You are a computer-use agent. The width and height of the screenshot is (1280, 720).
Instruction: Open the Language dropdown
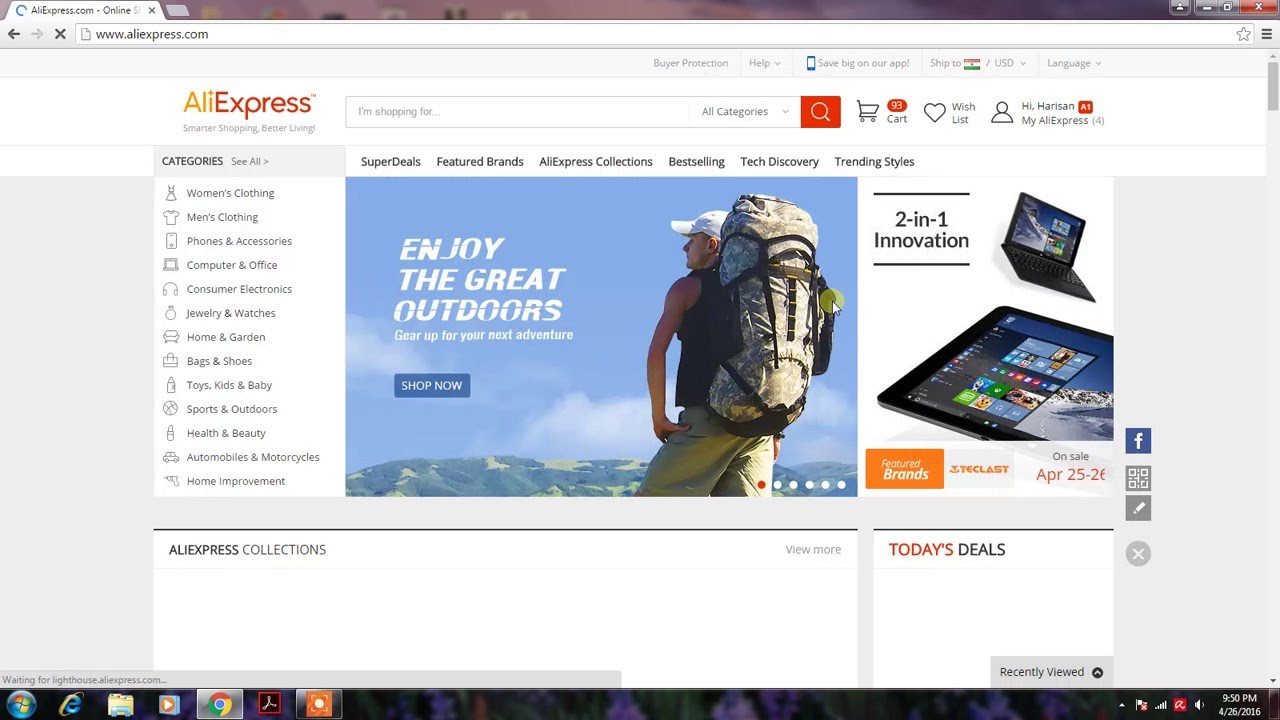click(x=1074, y=63)
